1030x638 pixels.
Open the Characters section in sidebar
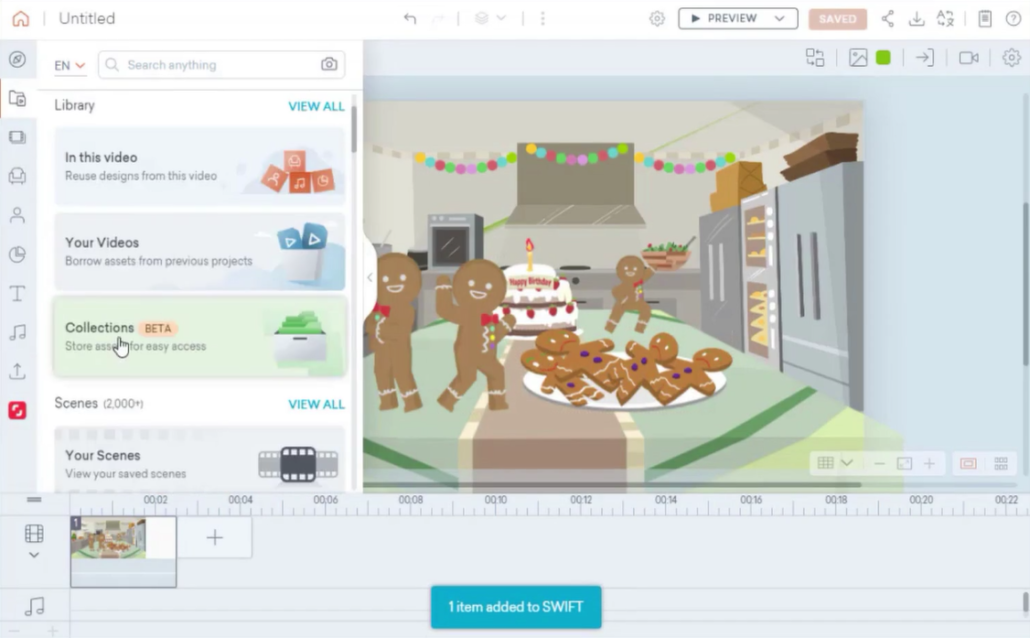pyautogui.click(x=17, y=215)
